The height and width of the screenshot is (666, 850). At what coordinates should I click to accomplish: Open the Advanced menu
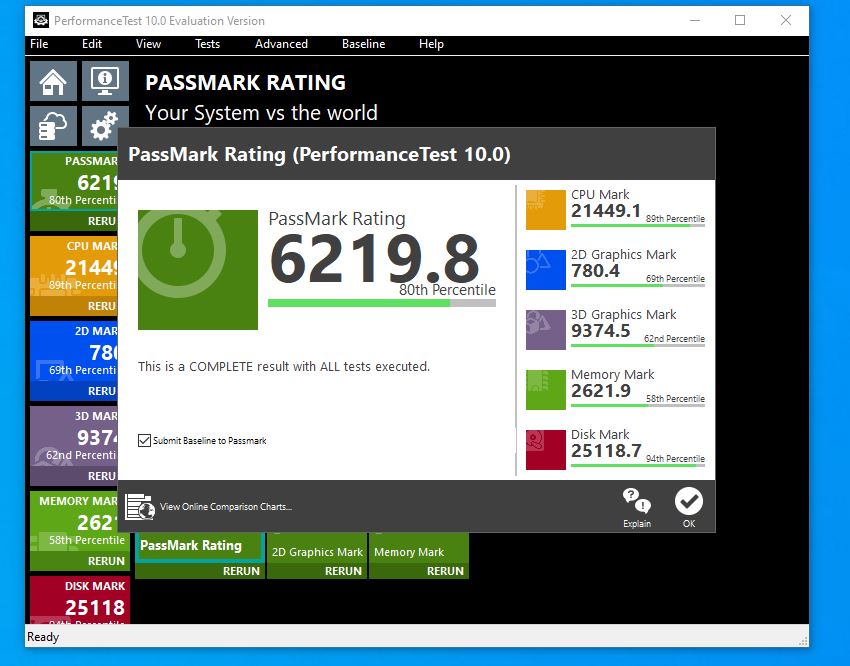(x=281, y=44)
